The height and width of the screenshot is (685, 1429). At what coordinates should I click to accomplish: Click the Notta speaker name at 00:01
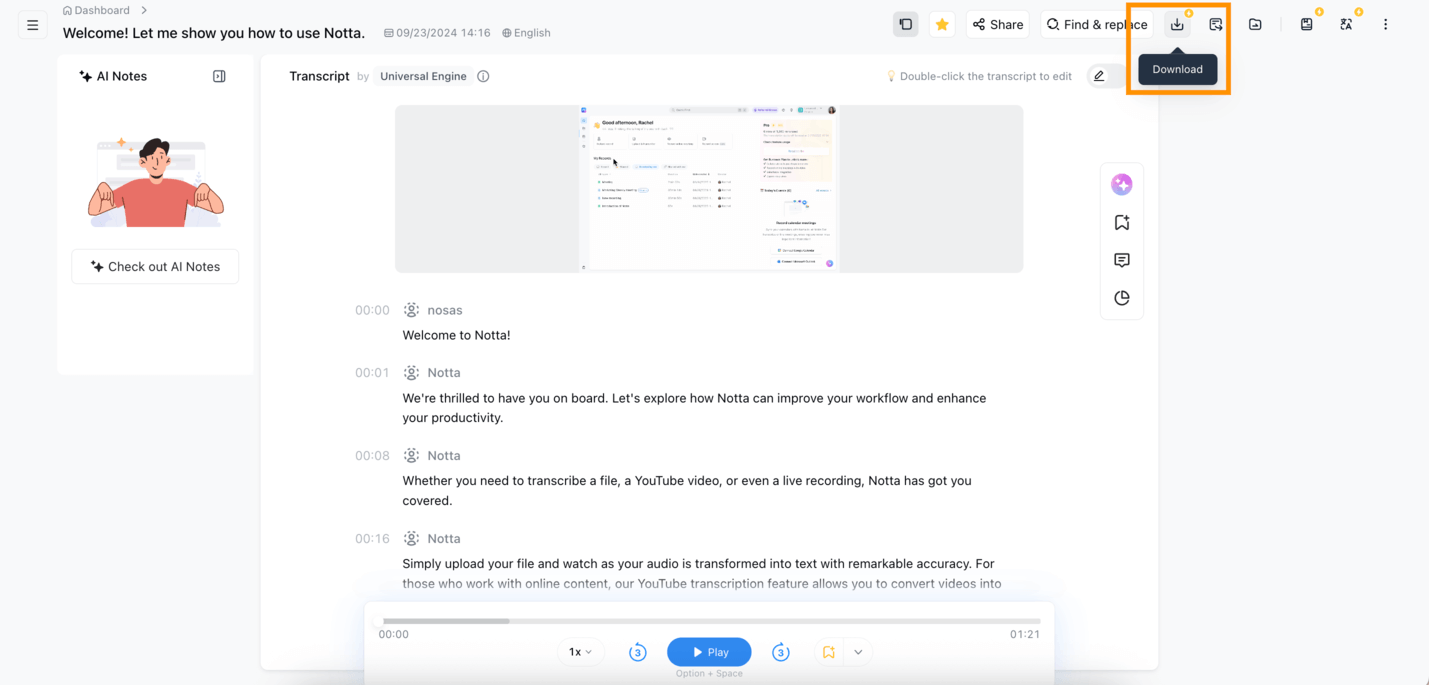(x=444, y=373)
